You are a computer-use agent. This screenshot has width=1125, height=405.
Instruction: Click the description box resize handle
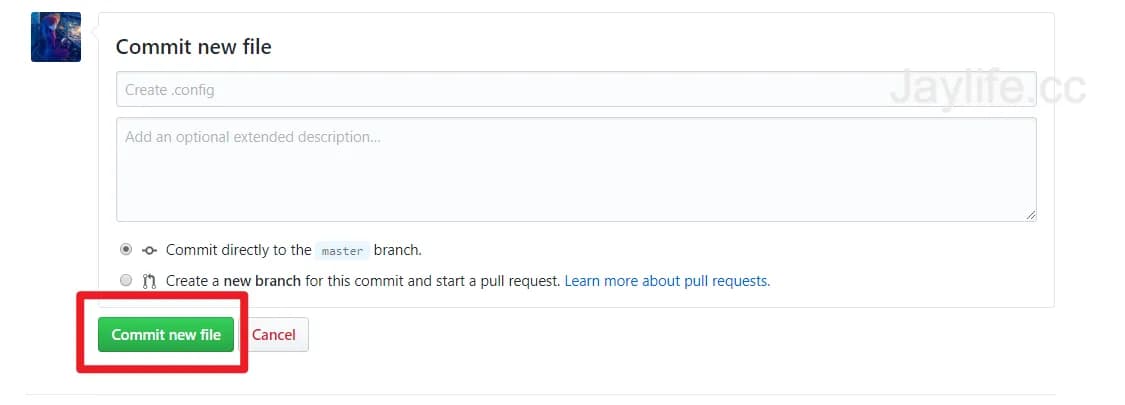(x=1030, y=215)
